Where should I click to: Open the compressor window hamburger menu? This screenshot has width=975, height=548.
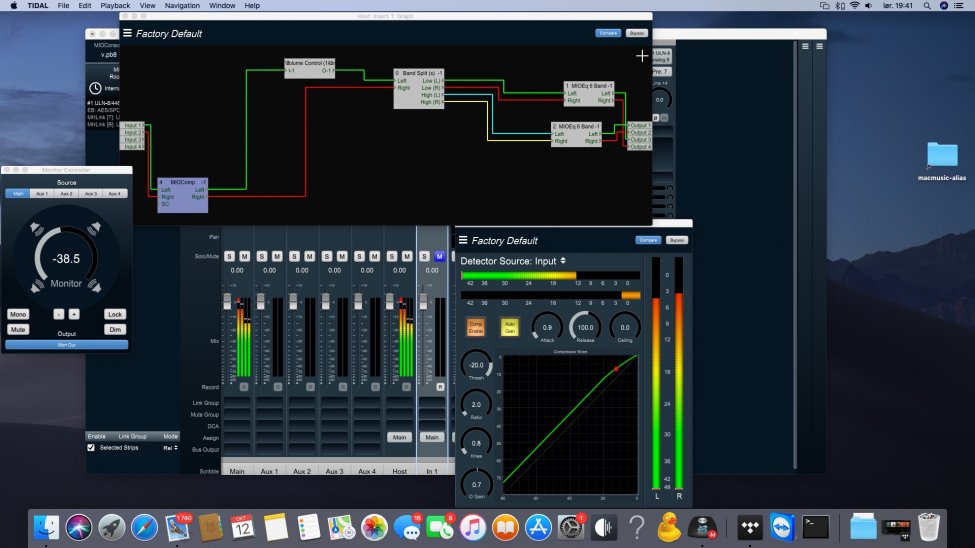[463, 240]
